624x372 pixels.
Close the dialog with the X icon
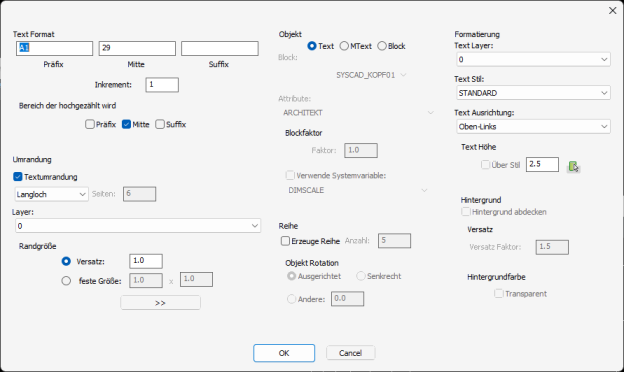[x=612, y=11]
